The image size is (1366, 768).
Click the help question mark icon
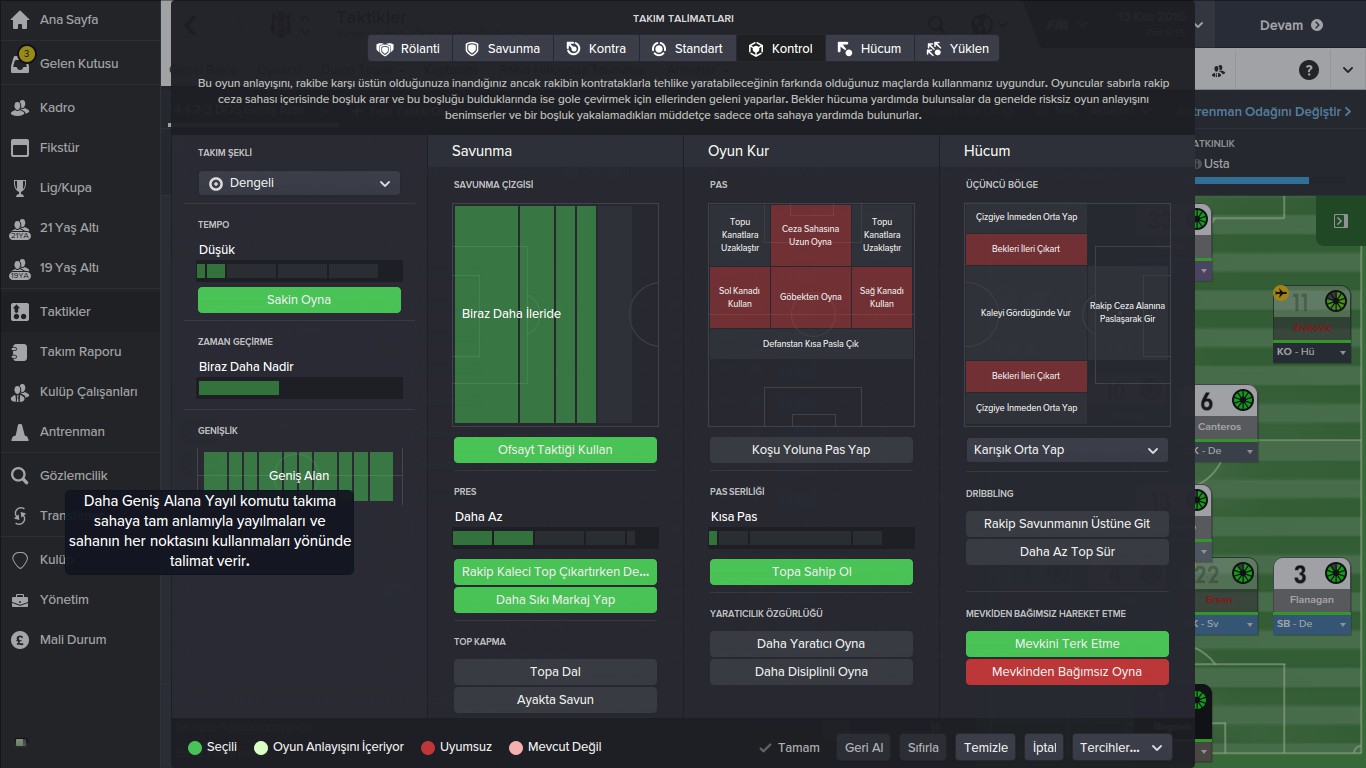(x=1309, y=71)
